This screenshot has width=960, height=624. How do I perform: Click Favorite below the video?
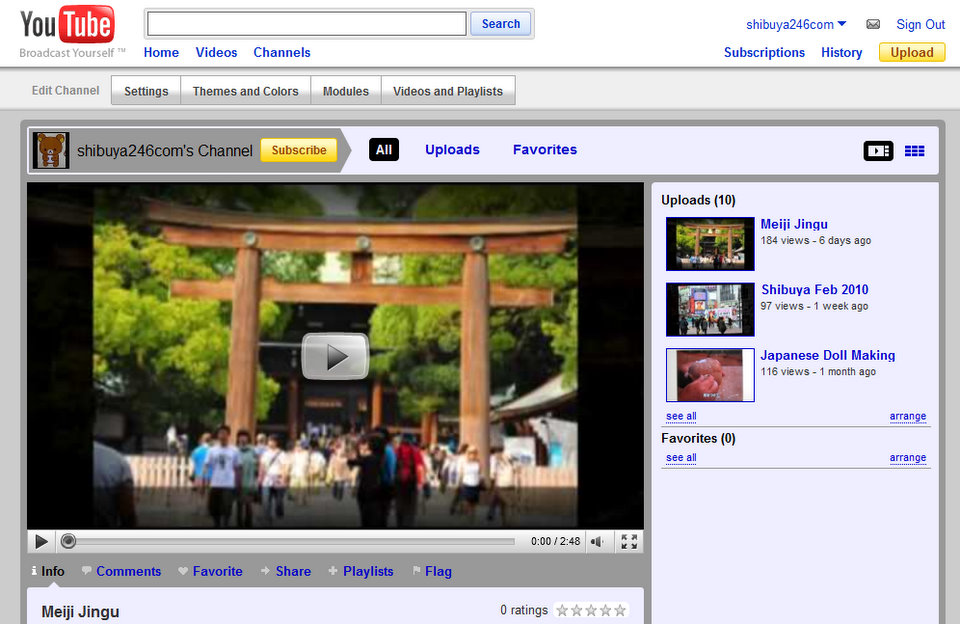(211, 571)
